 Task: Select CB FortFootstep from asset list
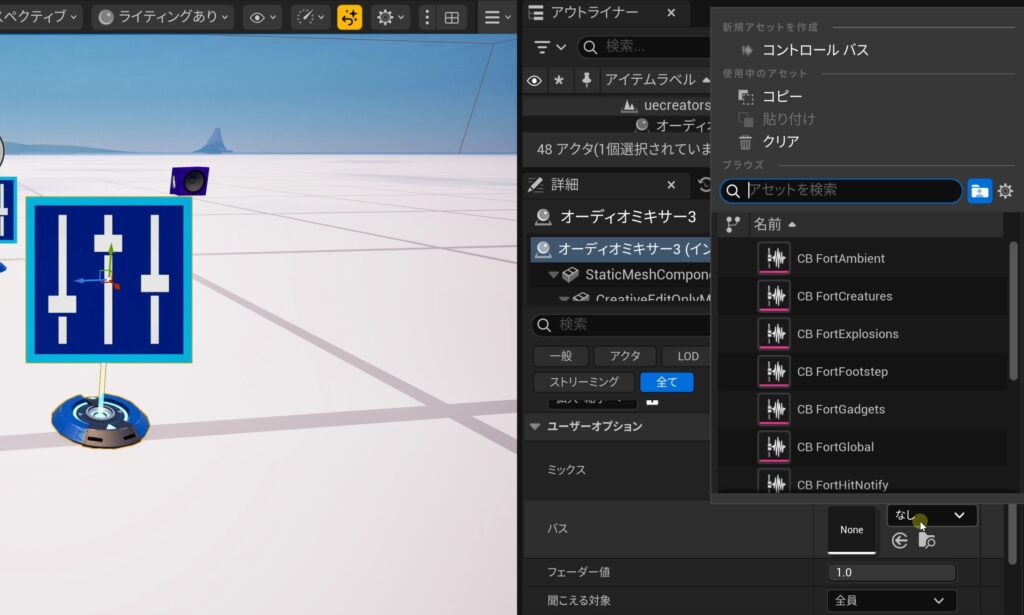[x=842, y=372]
